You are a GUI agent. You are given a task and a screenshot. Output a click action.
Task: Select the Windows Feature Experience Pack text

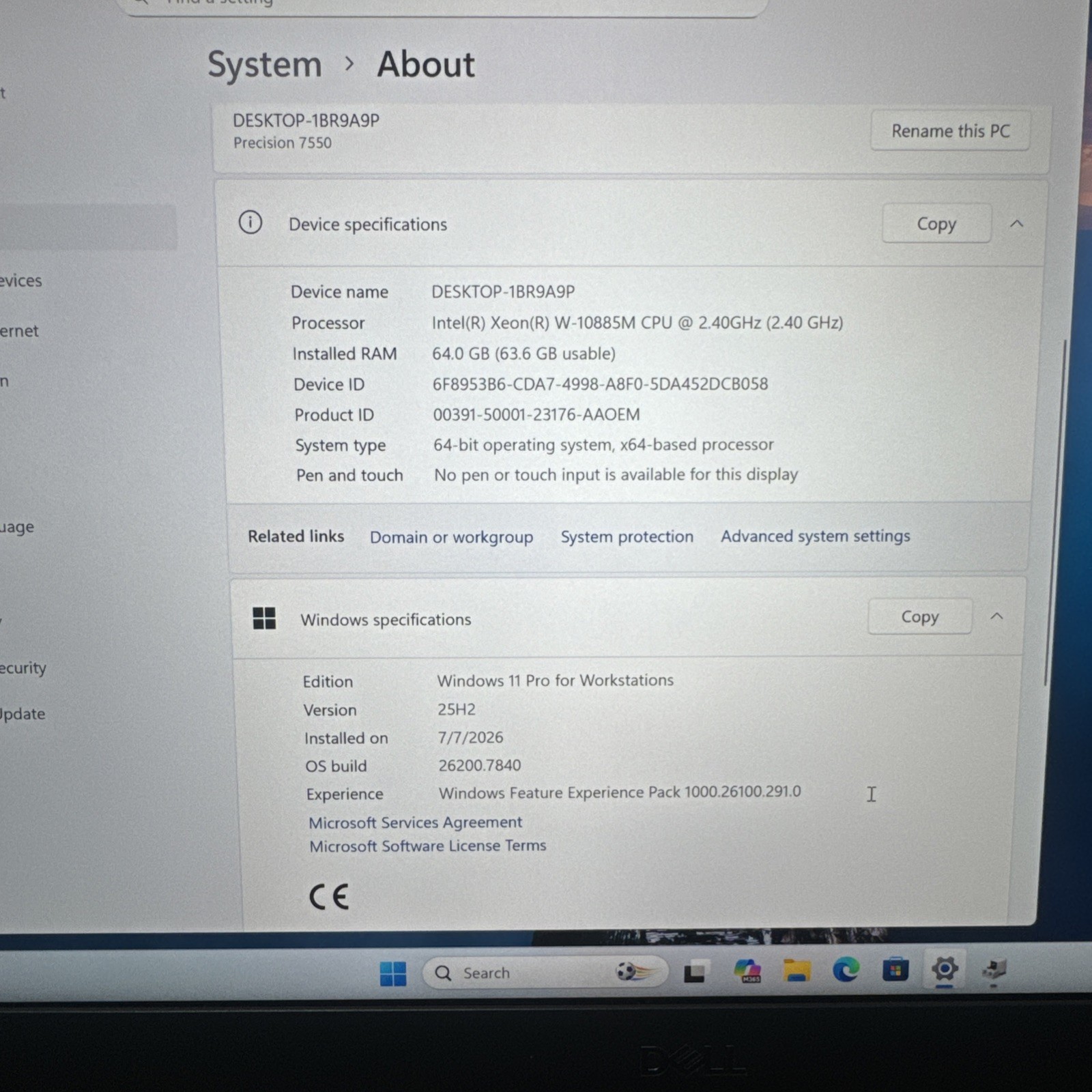[620, 792]
